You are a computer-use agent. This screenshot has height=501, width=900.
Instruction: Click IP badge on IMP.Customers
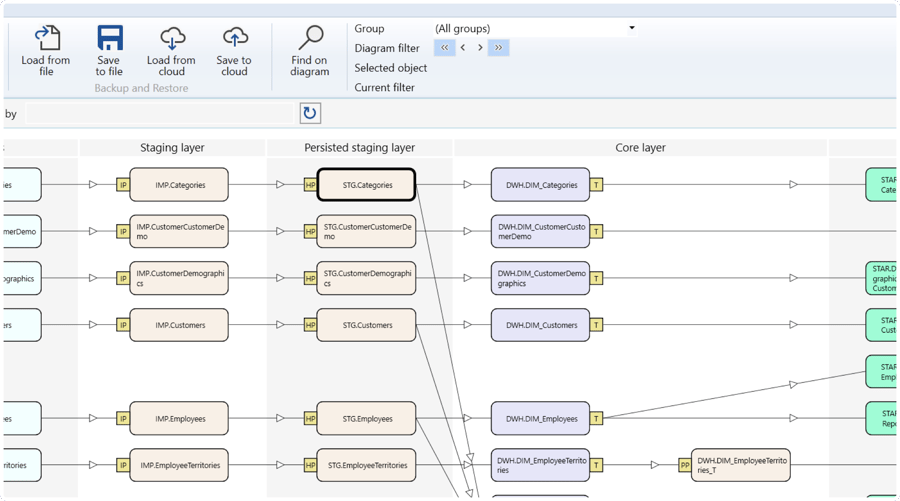pyautogui.click(x=123, y=325)
